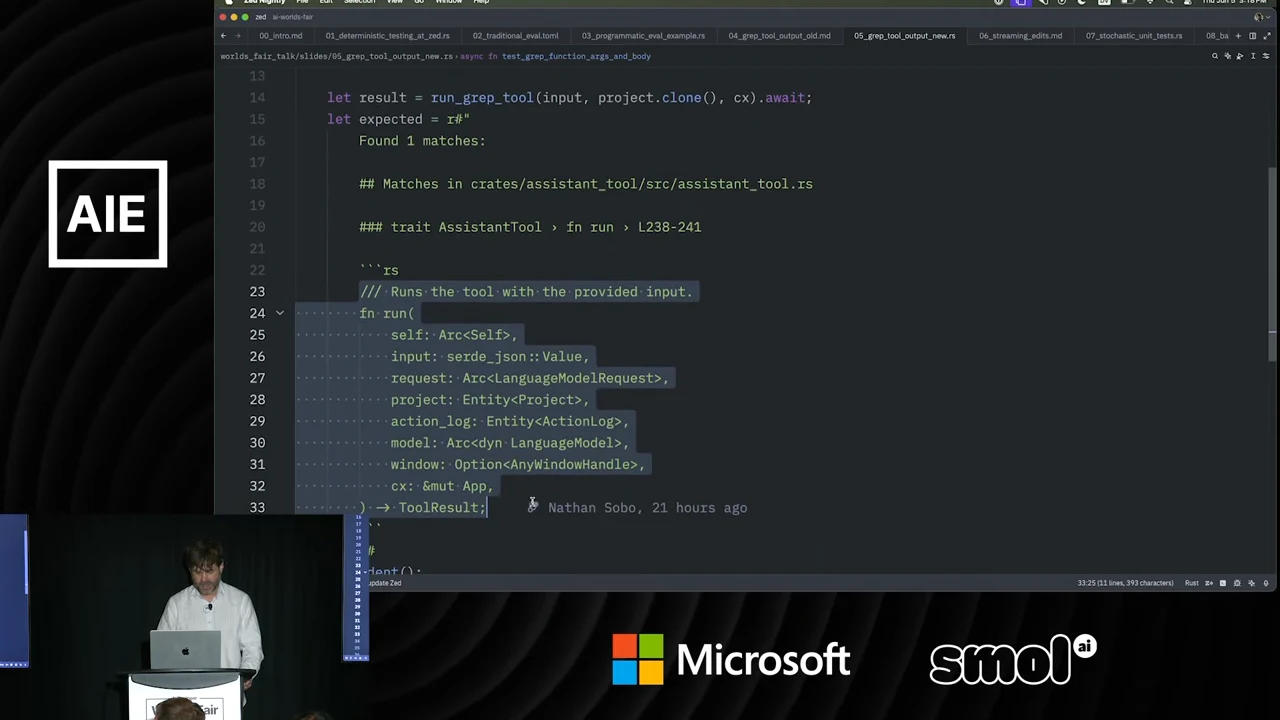Click the zoom pane icon right of split icon
This screenshot has width=1280, height=720.
tap(1265, 36)
